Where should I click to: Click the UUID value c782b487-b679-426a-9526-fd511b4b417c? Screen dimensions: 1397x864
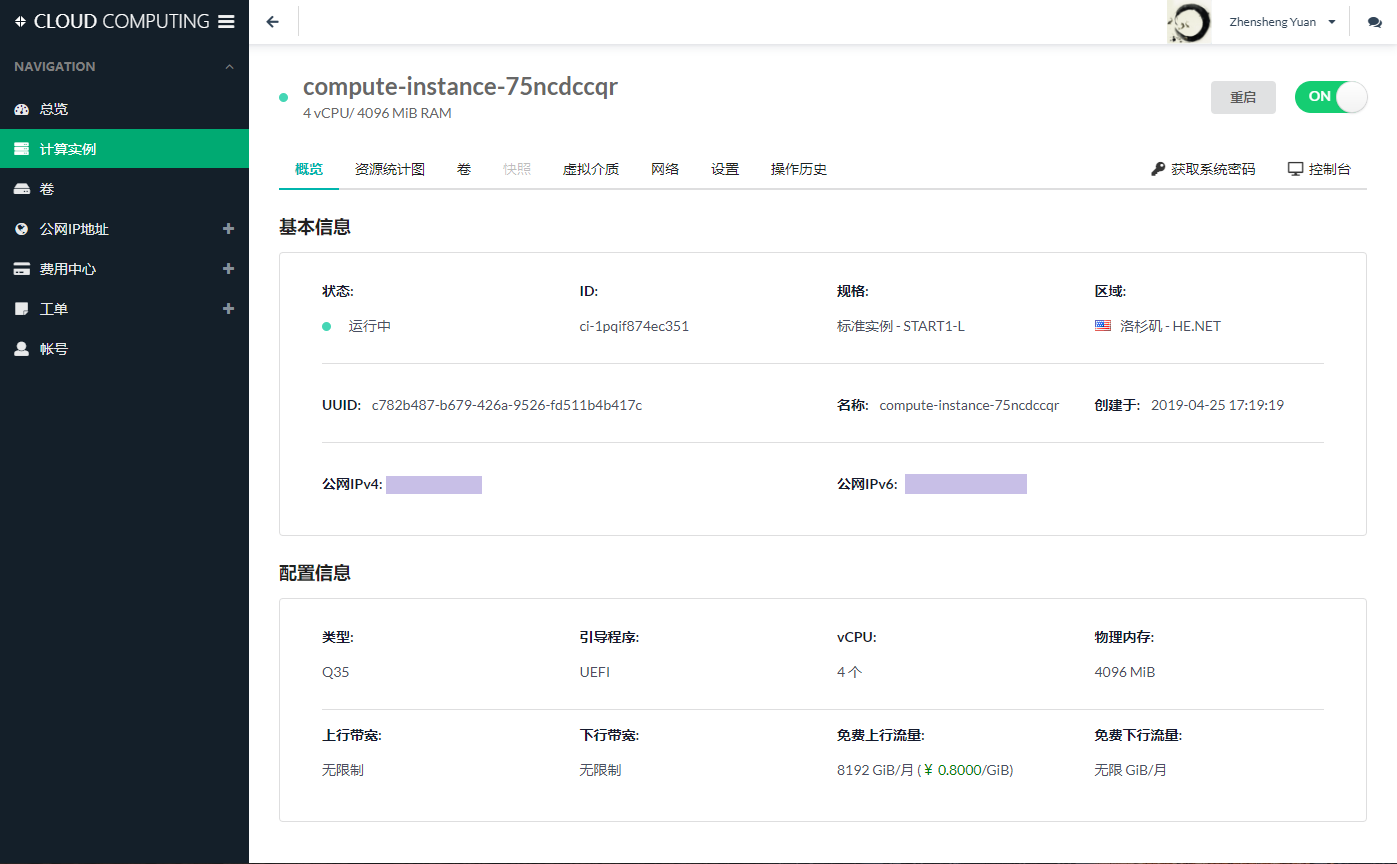pos(507,405)
